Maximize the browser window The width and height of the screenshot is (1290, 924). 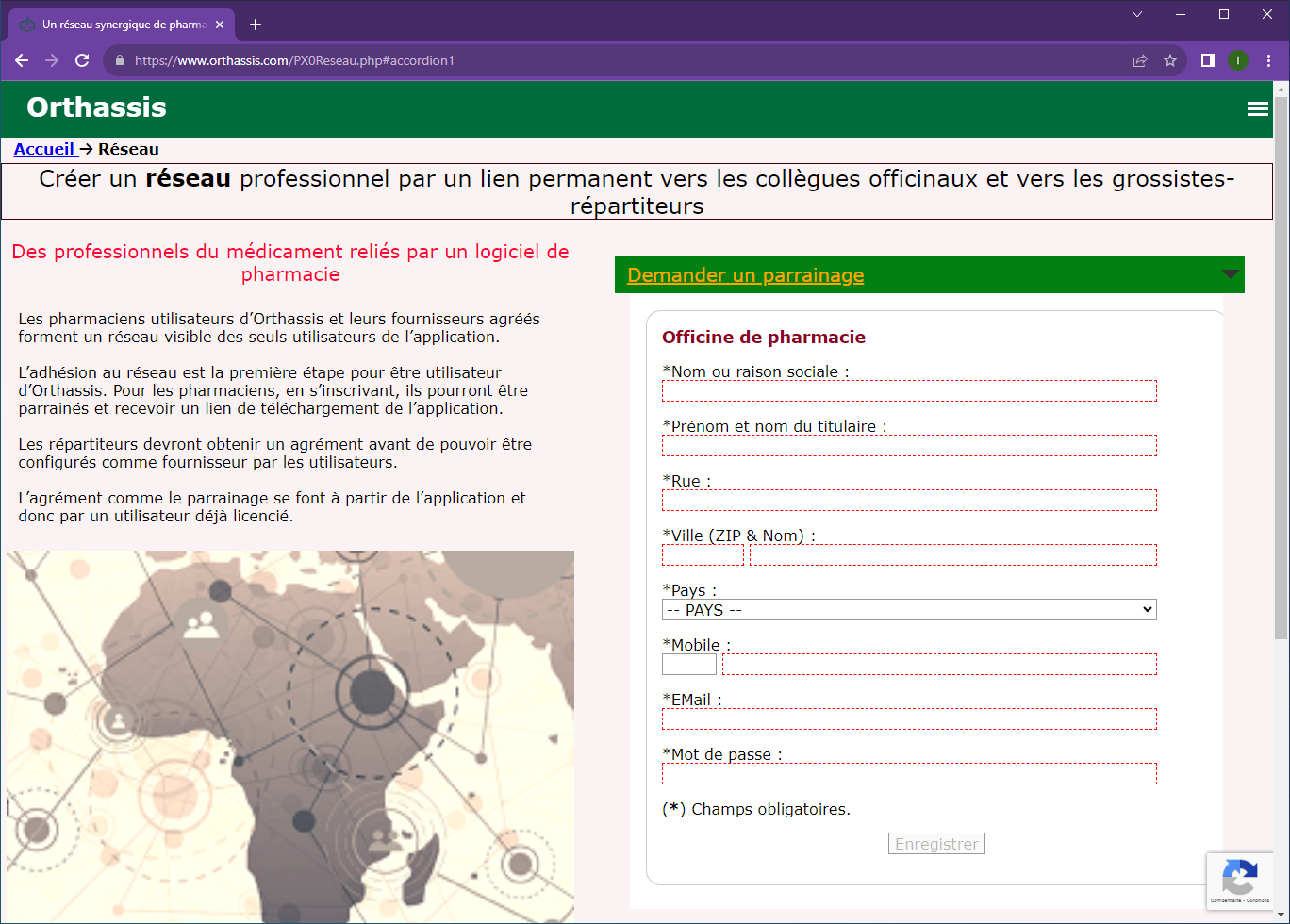tap(1224, 14)
